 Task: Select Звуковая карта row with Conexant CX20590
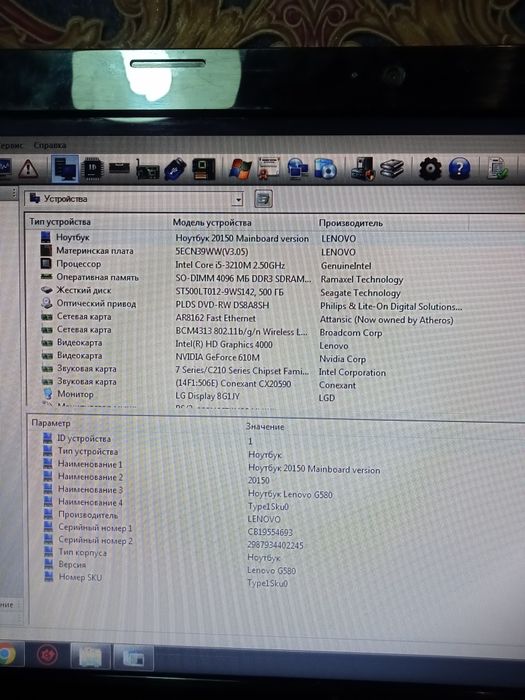254,382
